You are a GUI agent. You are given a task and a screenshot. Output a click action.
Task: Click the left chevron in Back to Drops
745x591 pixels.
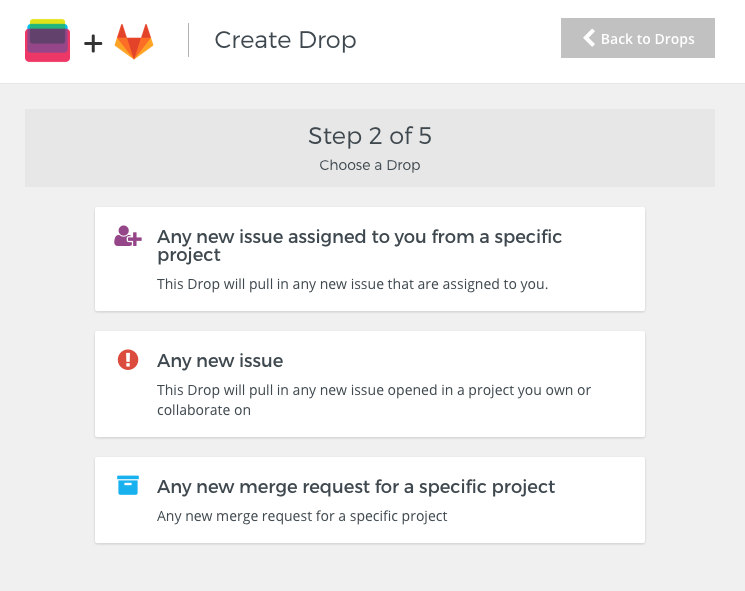pos(589,38)
